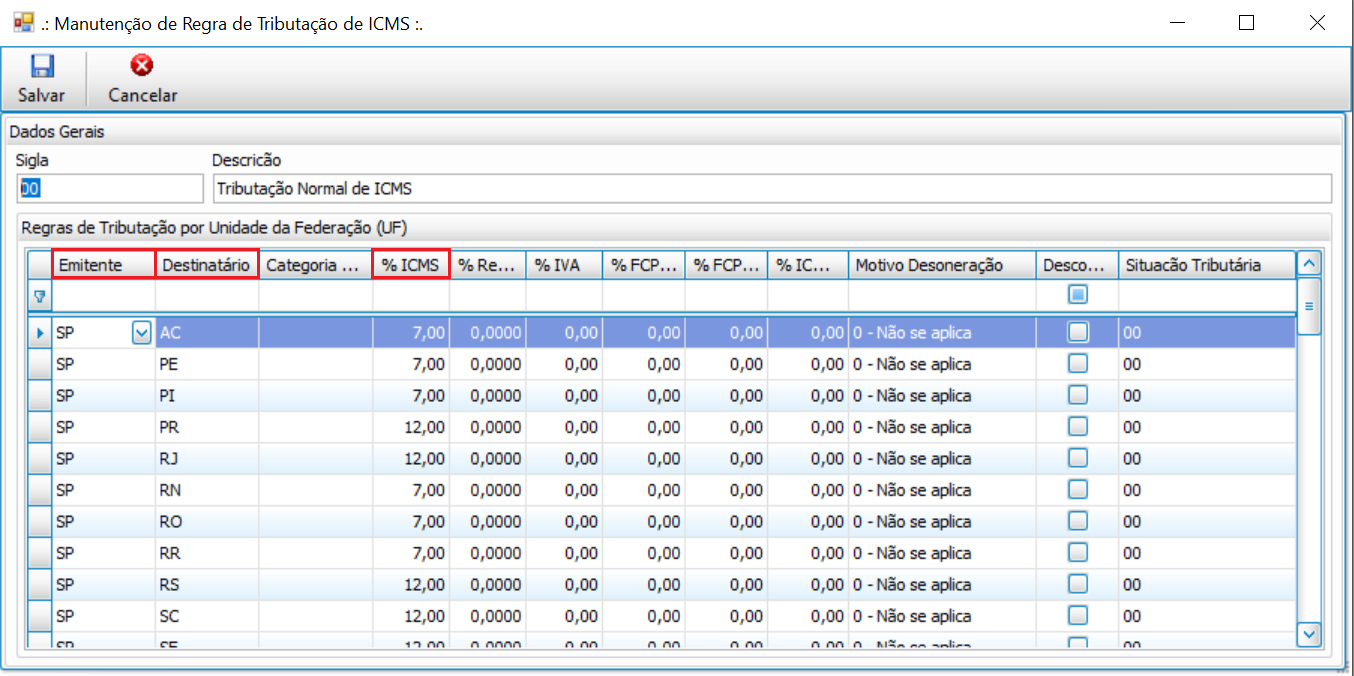
Task: Click Motivo Desoneração cell in the RJ row
Action: click(x=942, y=459)
